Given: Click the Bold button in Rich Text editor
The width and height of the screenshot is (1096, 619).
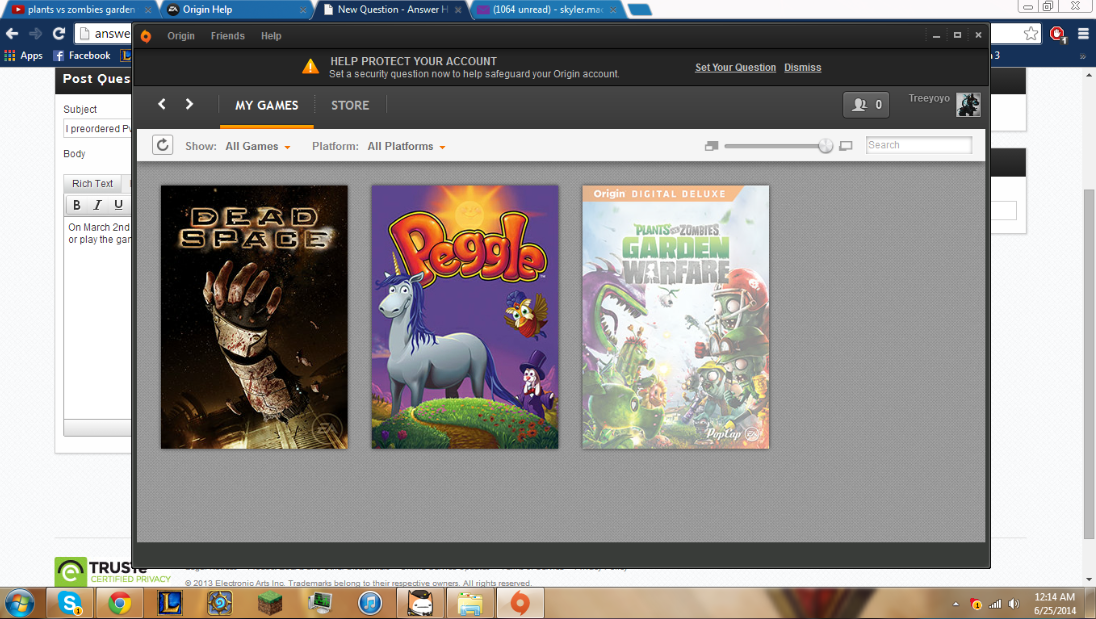Looking at the screenshot, I should pyautogui.click(x=77, y=205).
